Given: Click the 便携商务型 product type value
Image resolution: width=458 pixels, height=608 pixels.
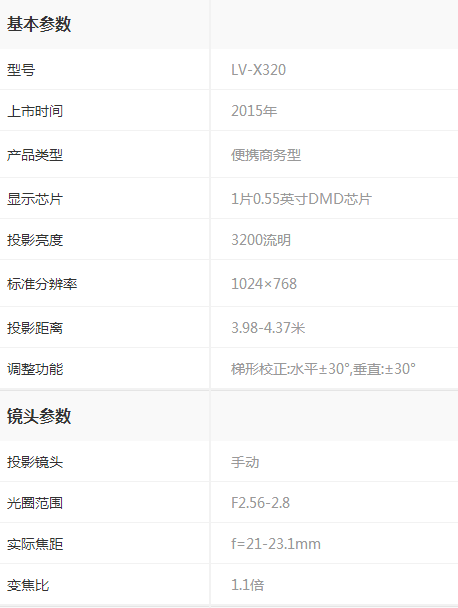Looking at the screenshot, I should 266,155.
